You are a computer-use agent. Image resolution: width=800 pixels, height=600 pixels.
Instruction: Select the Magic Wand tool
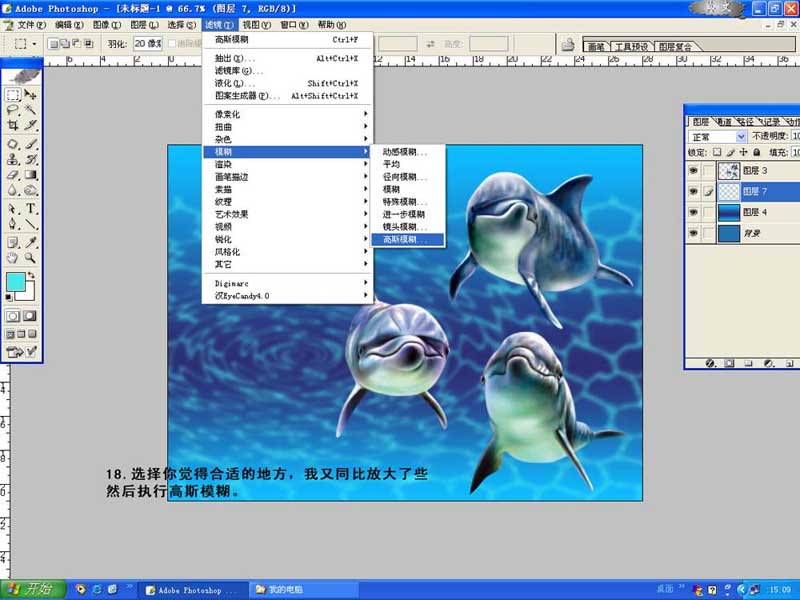pyautogui.click(x=31, y=110)
